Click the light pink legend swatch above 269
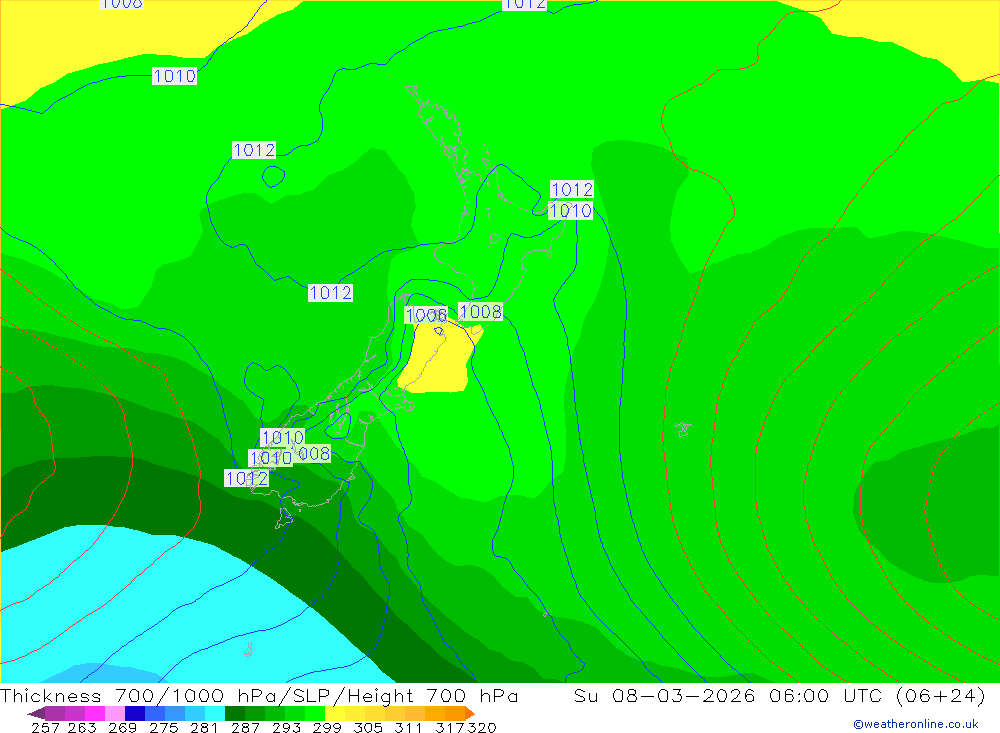This screenshot has height=733, width=1000. click(x=115, y=713)
